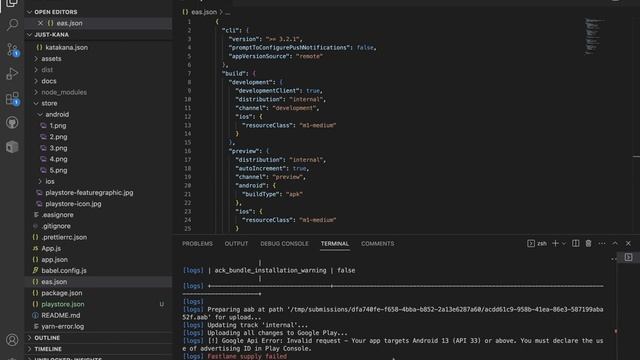Open README.md
The height and width of the screenshot is (360, 640).
(60, 315)
